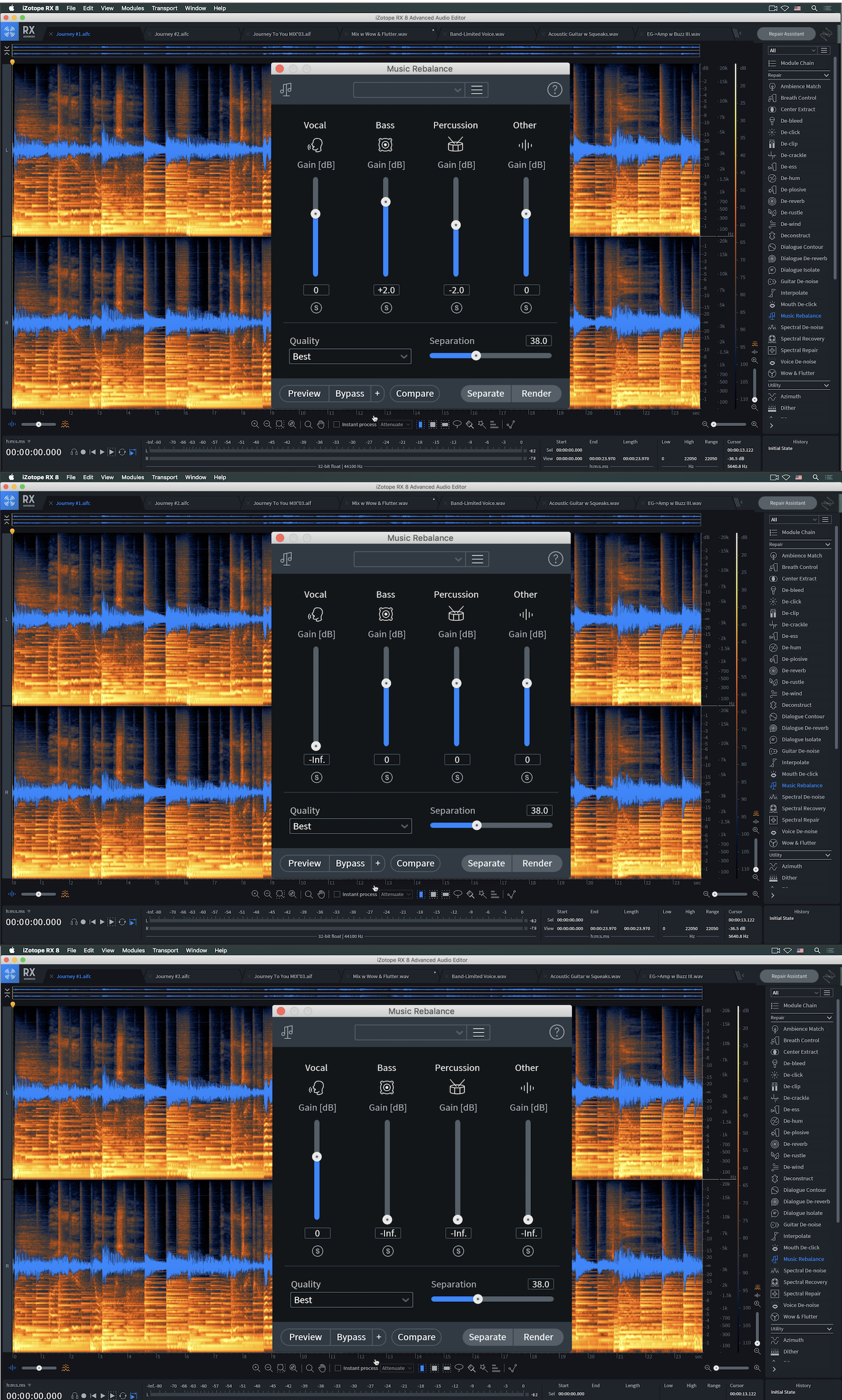Click zoom to selection icon in middle screenshot toolbar
842x1400 pixels.
[280, 894]
